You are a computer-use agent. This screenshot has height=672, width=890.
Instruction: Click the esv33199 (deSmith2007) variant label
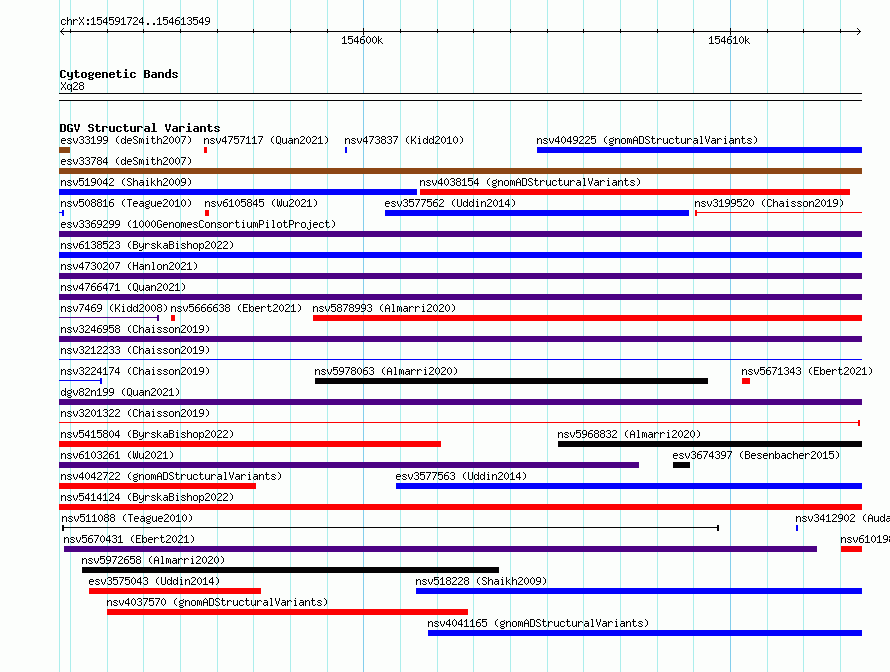coord(126,140)
